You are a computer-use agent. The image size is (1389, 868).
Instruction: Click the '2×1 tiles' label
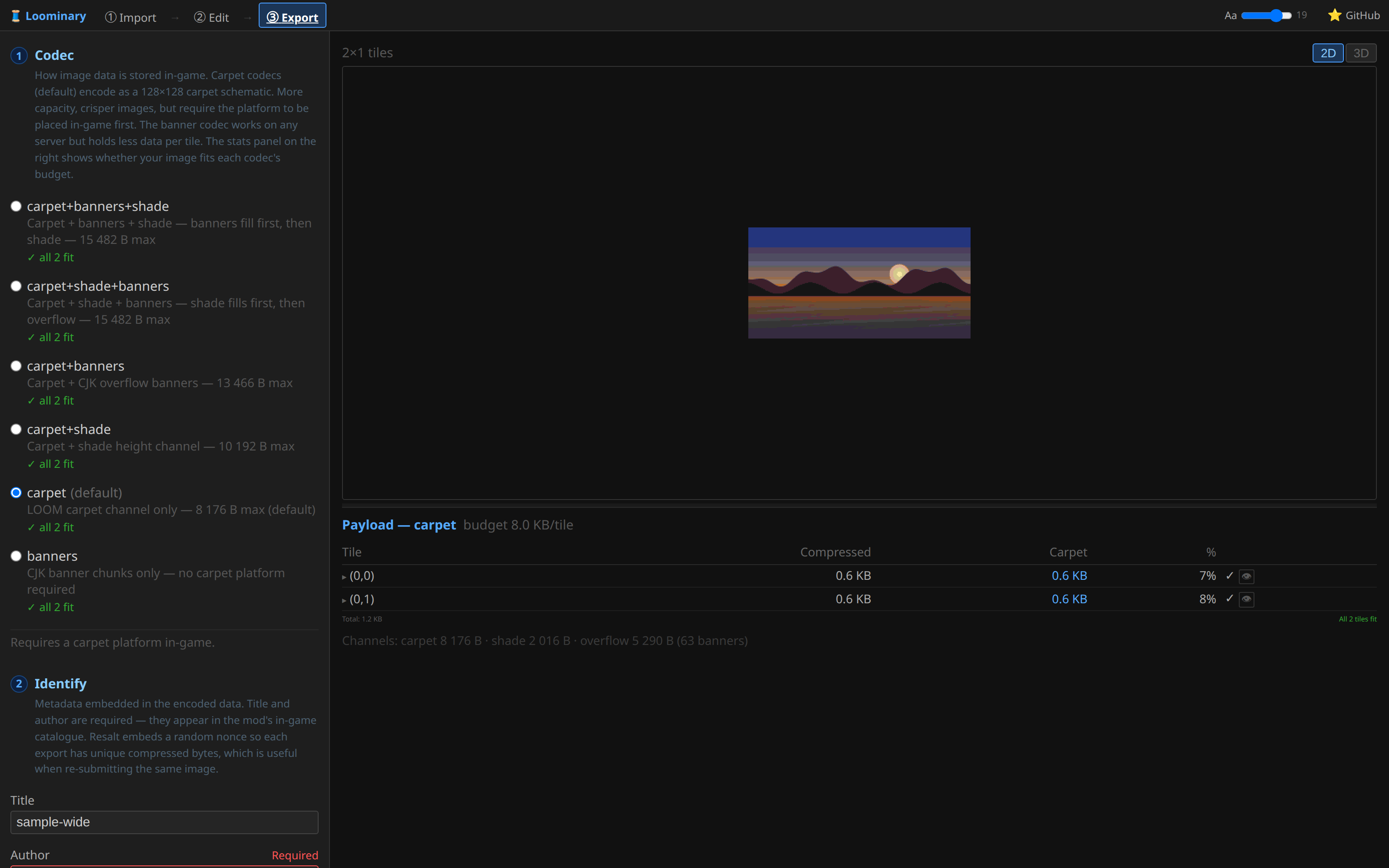(x=367, y=53)
